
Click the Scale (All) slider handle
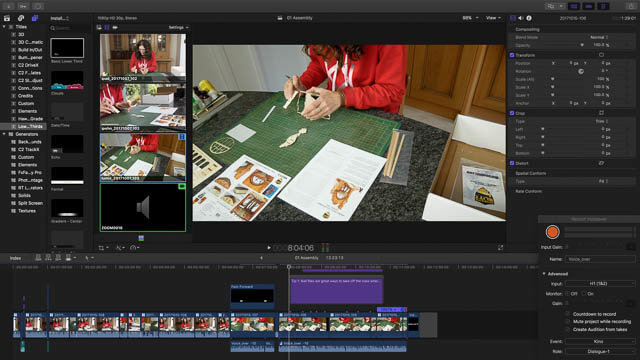pyautogui.click(x=552, y=79)
